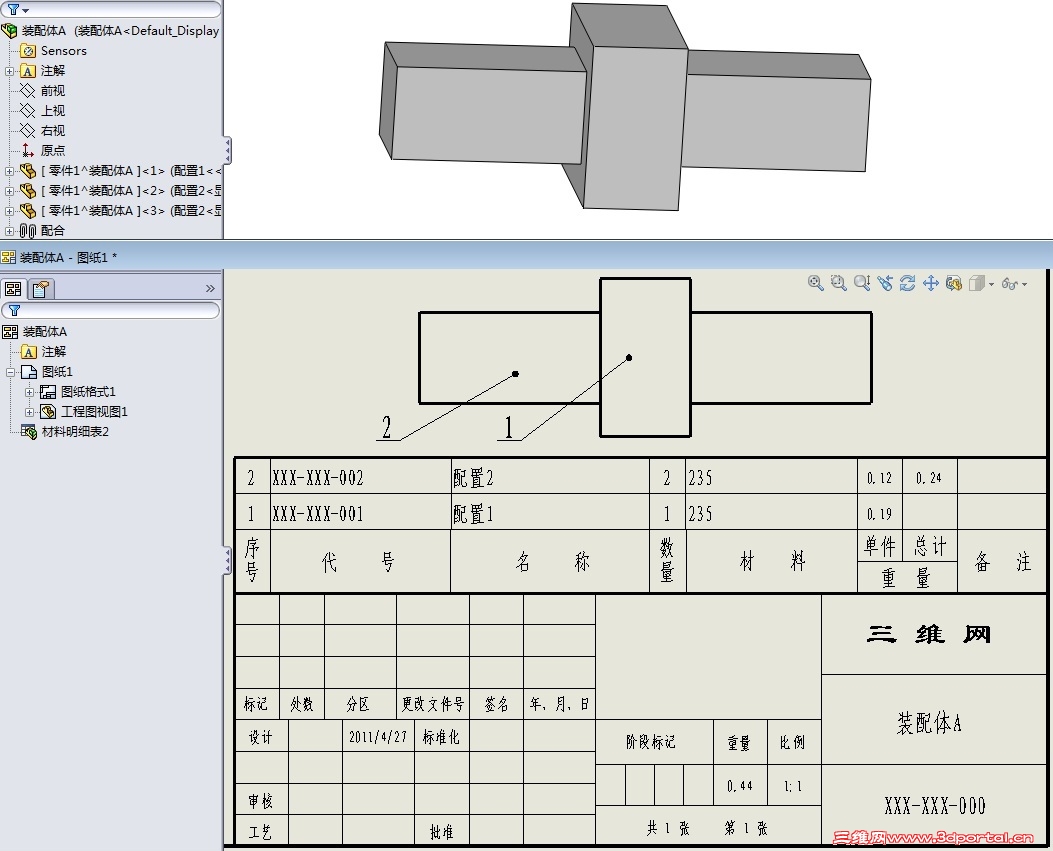Select the 零件1 <2> part icon
Screen dimensions: 1053x851
pos(28,191)
